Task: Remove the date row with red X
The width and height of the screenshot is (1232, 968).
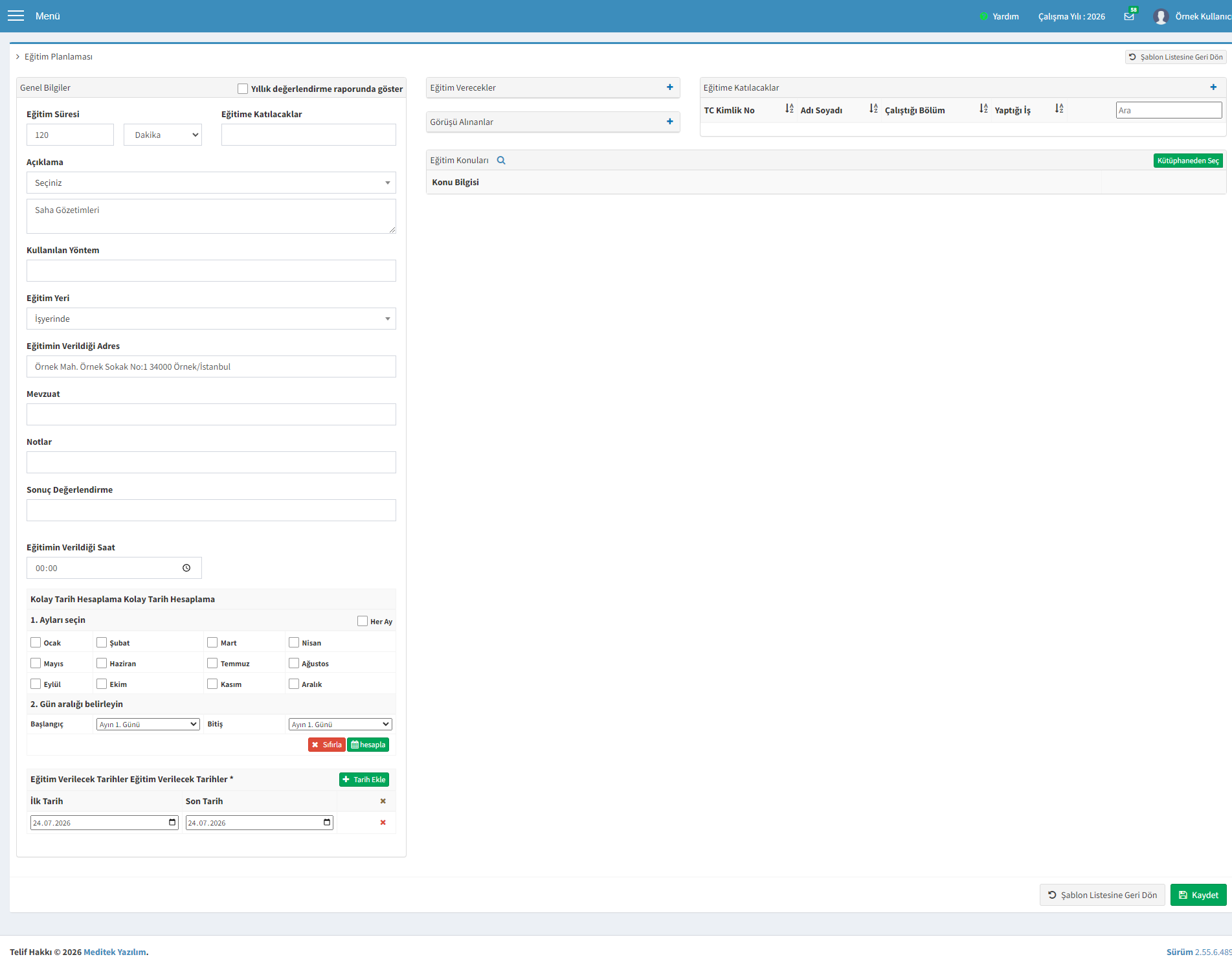Action: (383, 822)
